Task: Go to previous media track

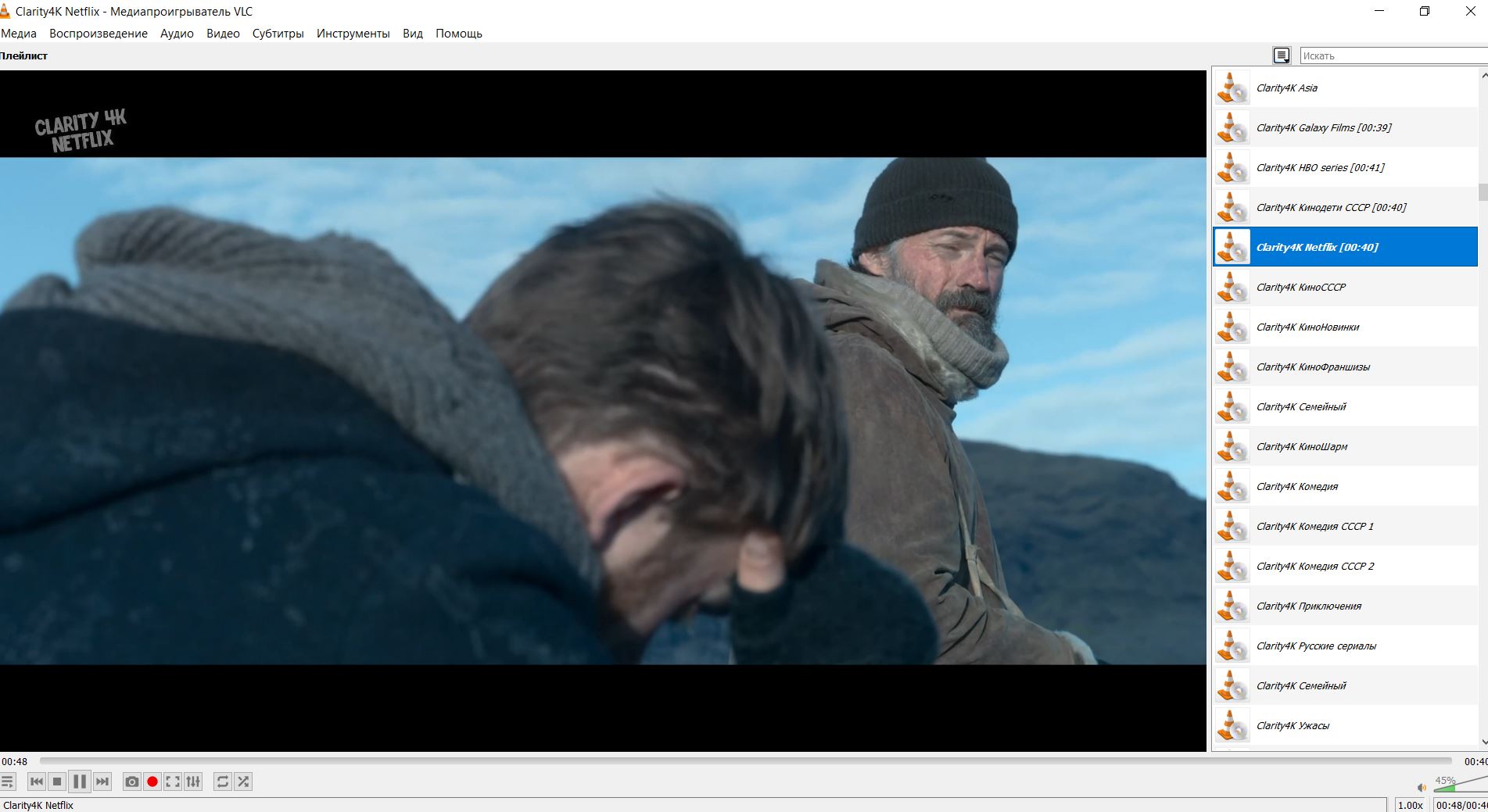Action: (36, 782)
